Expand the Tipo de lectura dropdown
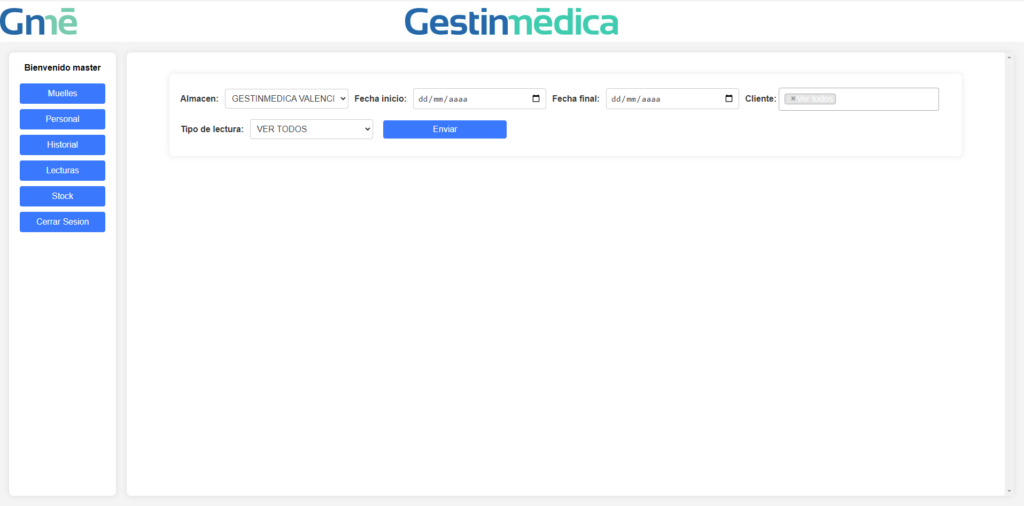Screen dimensions: 1024x506 coord(312,129)
